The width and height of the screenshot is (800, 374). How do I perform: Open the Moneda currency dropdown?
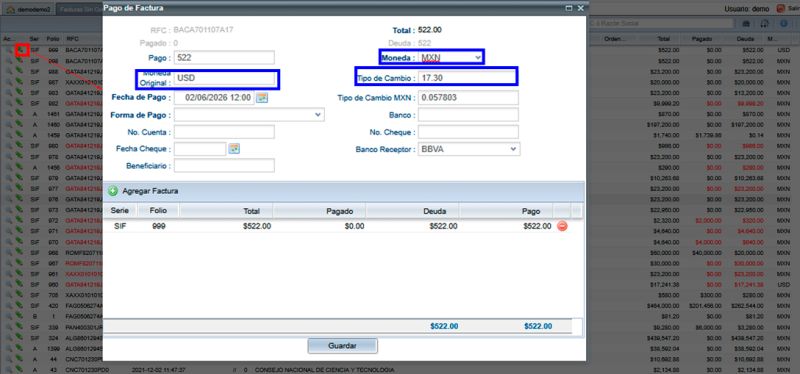click(478, 58)
